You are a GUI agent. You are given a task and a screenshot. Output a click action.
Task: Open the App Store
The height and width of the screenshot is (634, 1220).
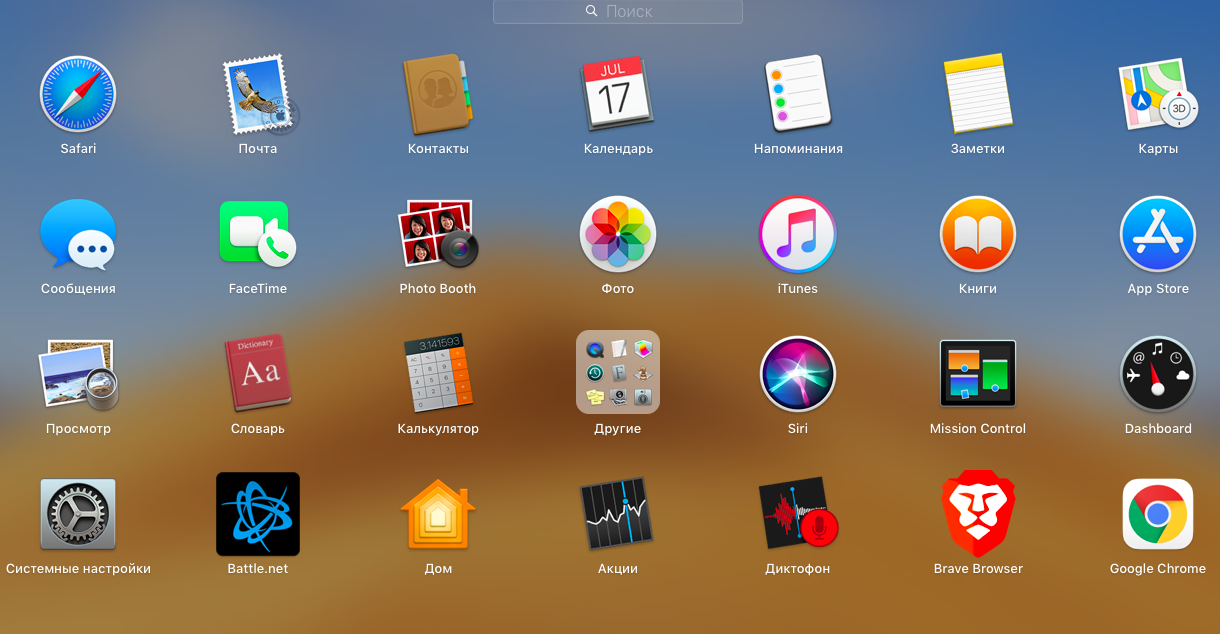tap(1158, 234)
